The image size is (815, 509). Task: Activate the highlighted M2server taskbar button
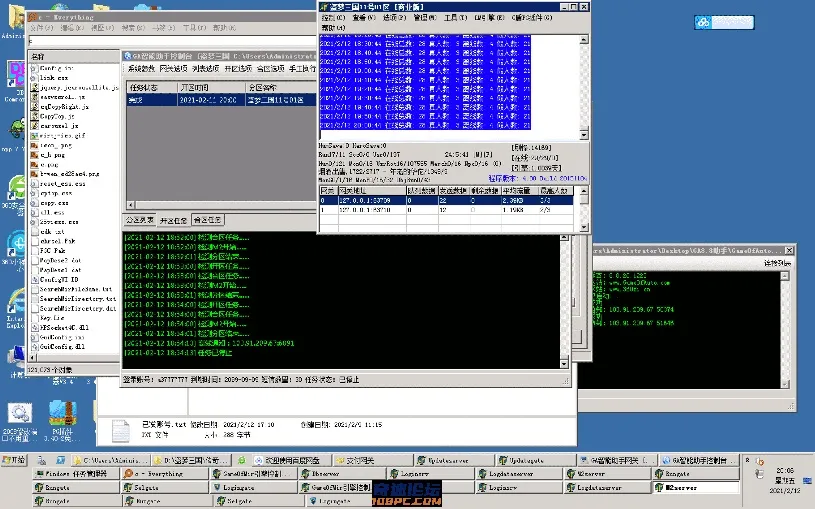point(695,488)
